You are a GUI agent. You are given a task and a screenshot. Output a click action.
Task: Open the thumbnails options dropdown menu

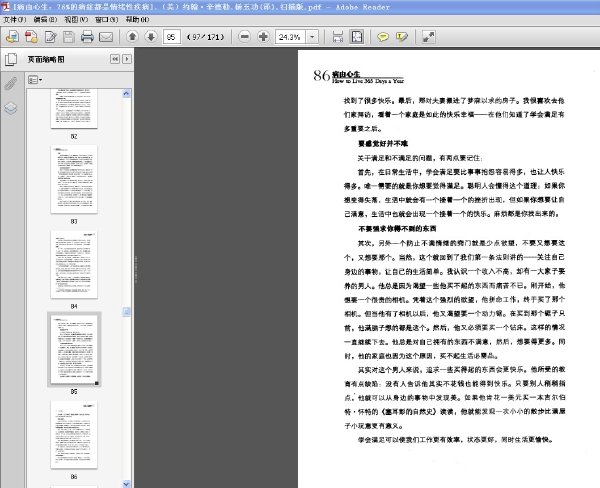click(x=35, y=80)
